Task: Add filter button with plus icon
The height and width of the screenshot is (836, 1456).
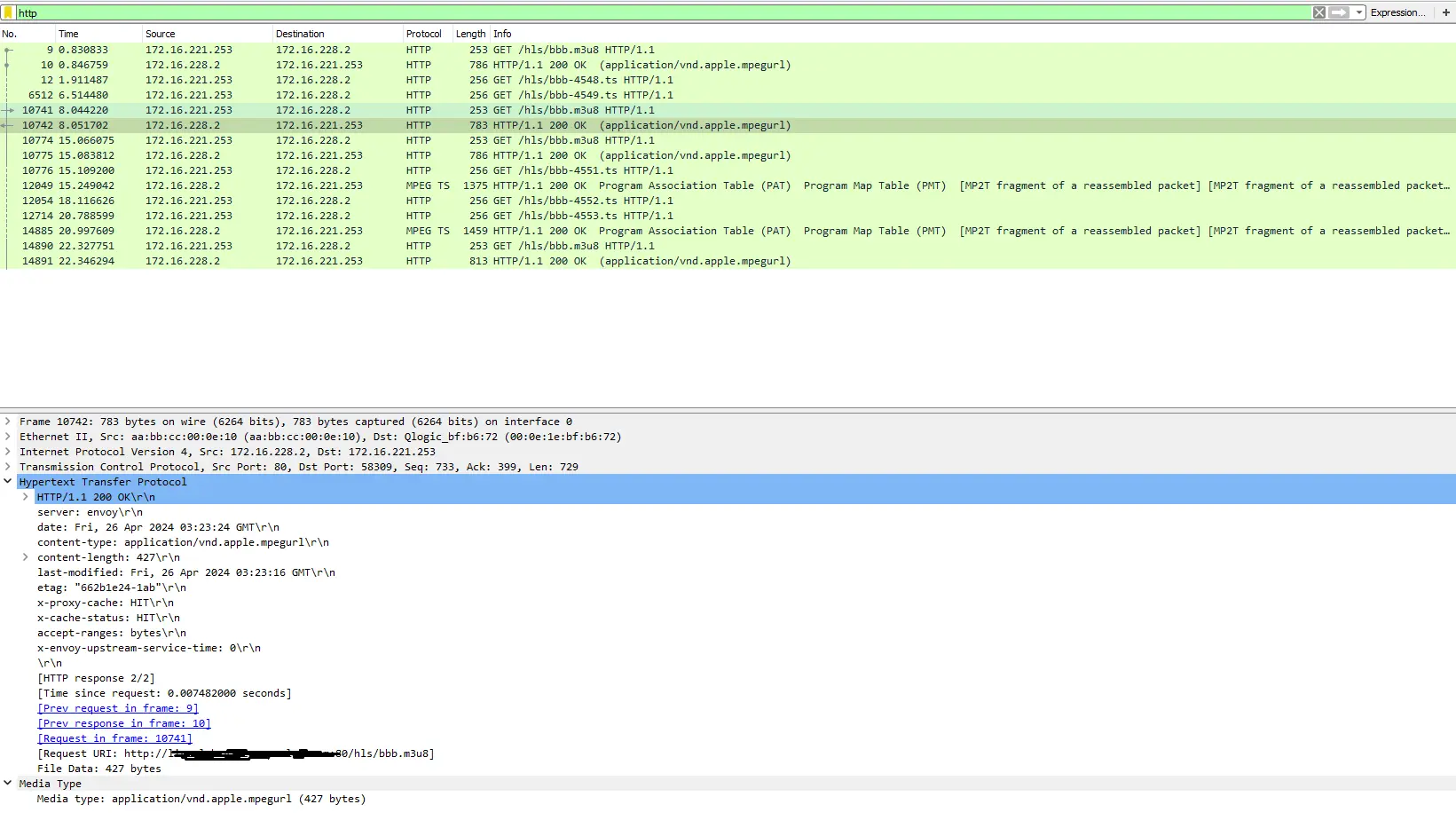Action: coord(1446,12)
